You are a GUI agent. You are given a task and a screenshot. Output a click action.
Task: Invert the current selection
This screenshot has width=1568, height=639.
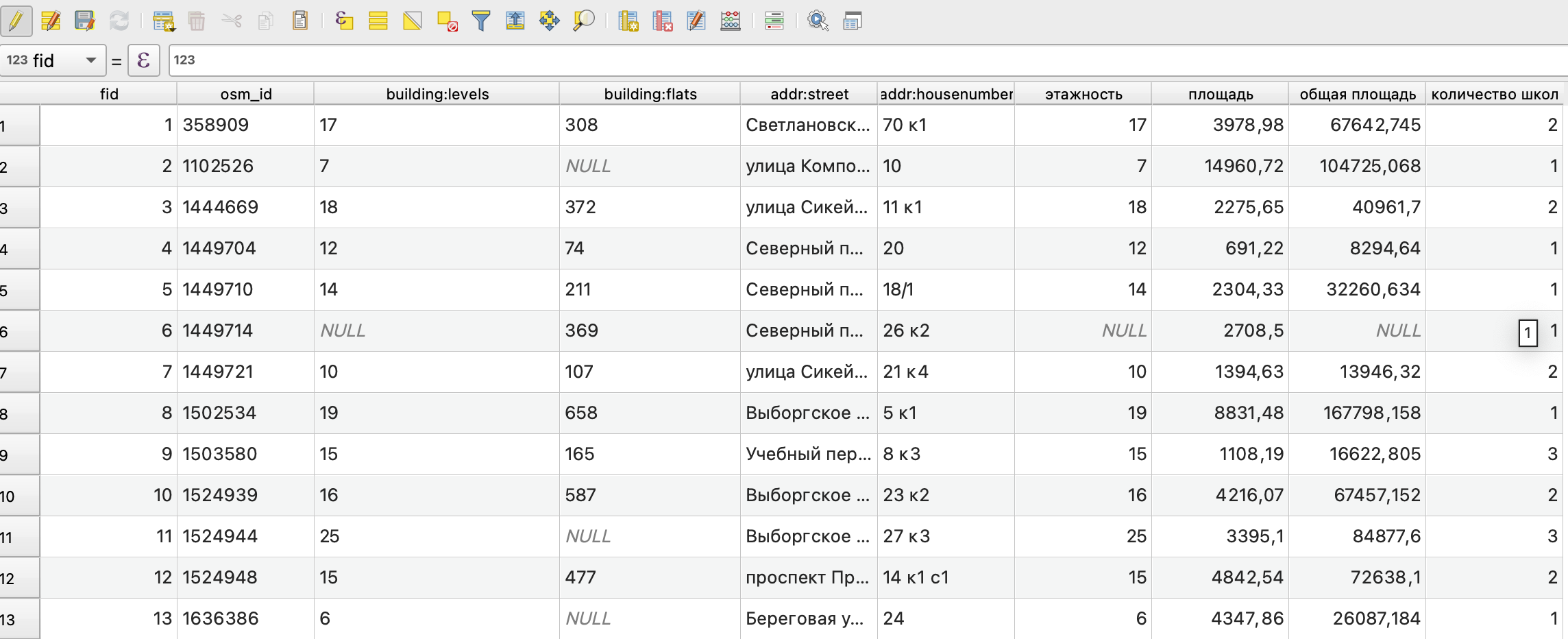(x=413, y=21)
